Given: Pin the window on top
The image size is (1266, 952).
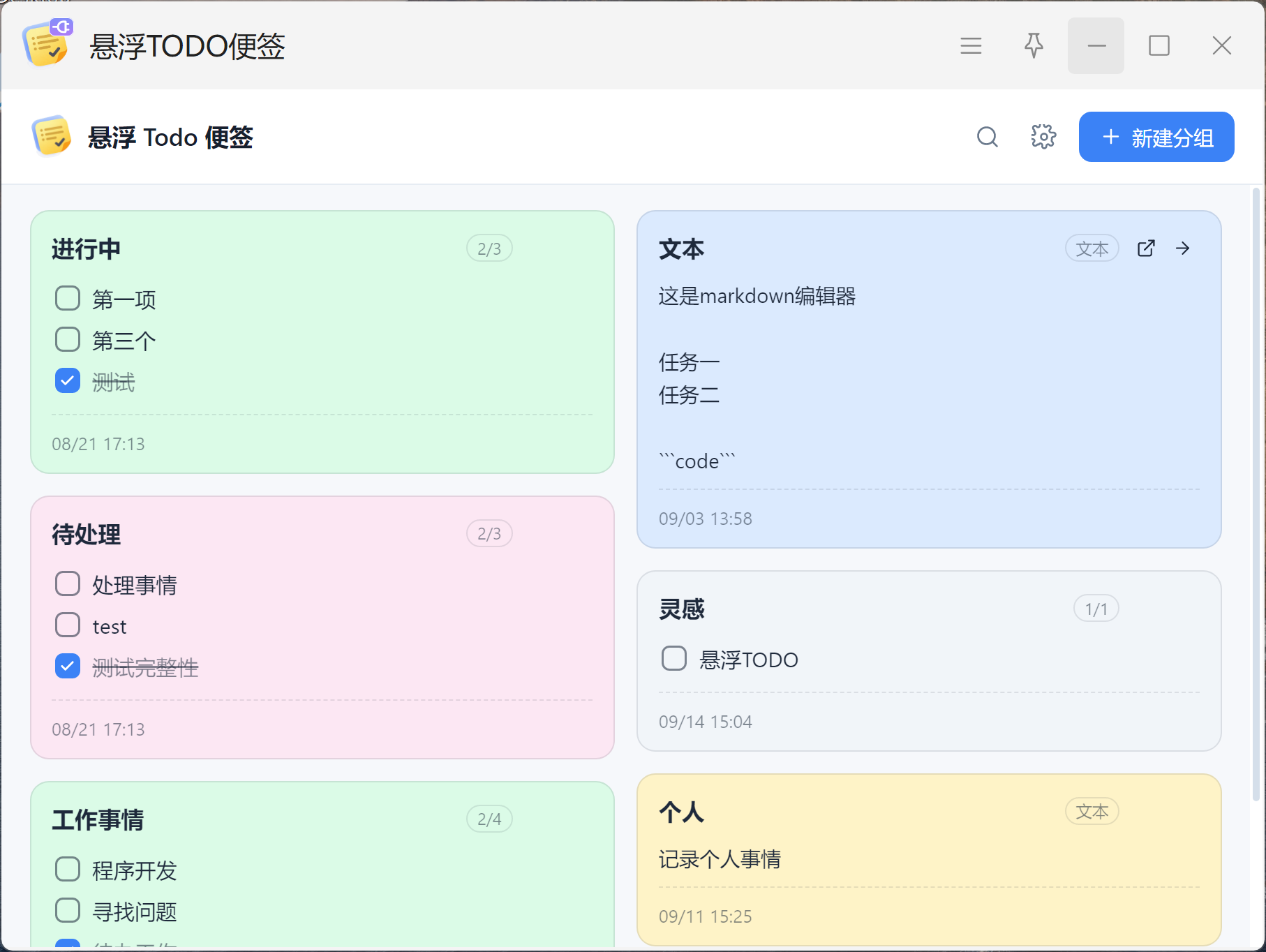Looking at the screenshot, I should pyautogui.click(x=1034, y=46).
